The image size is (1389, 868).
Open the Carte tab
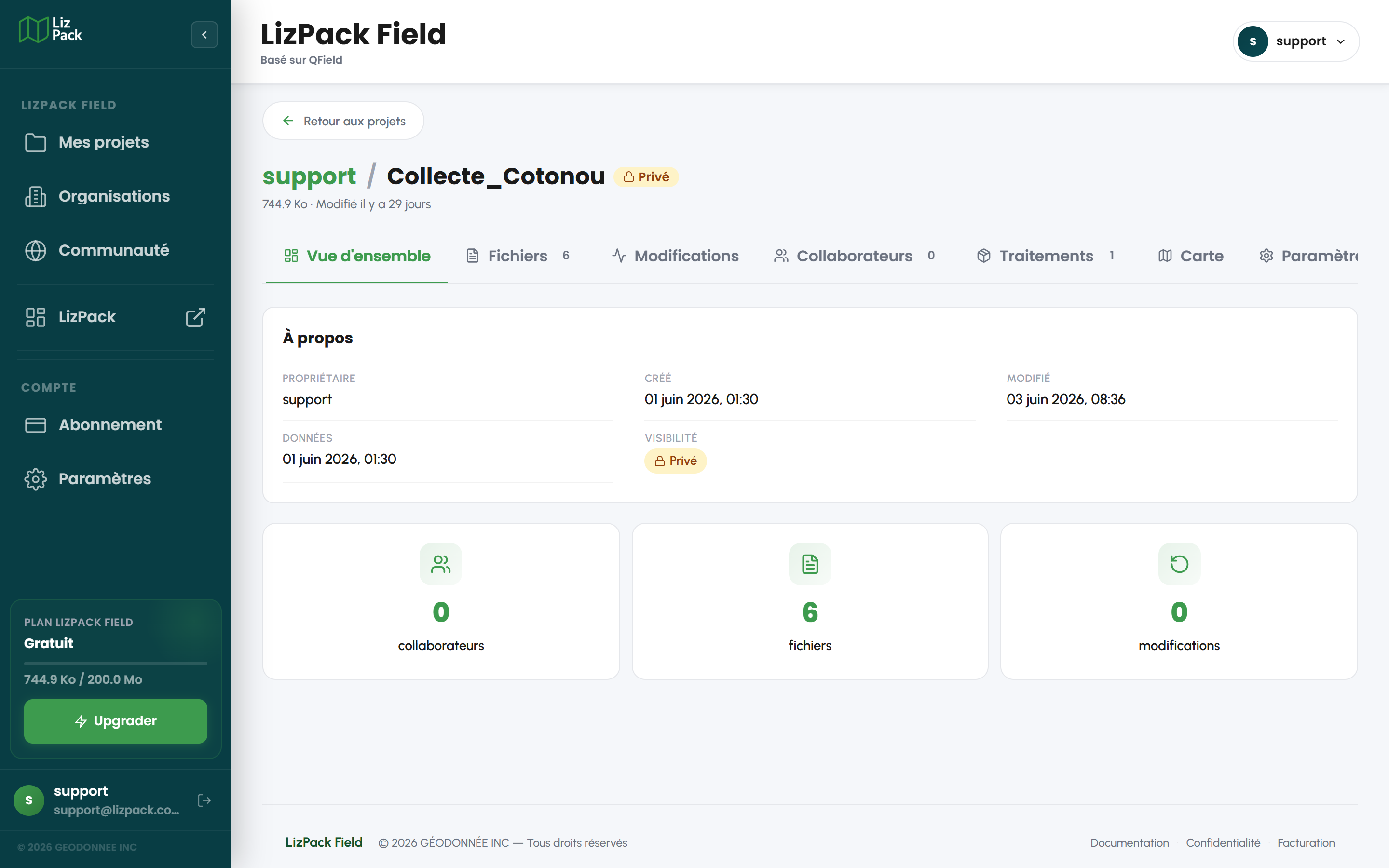point(1191,256)
